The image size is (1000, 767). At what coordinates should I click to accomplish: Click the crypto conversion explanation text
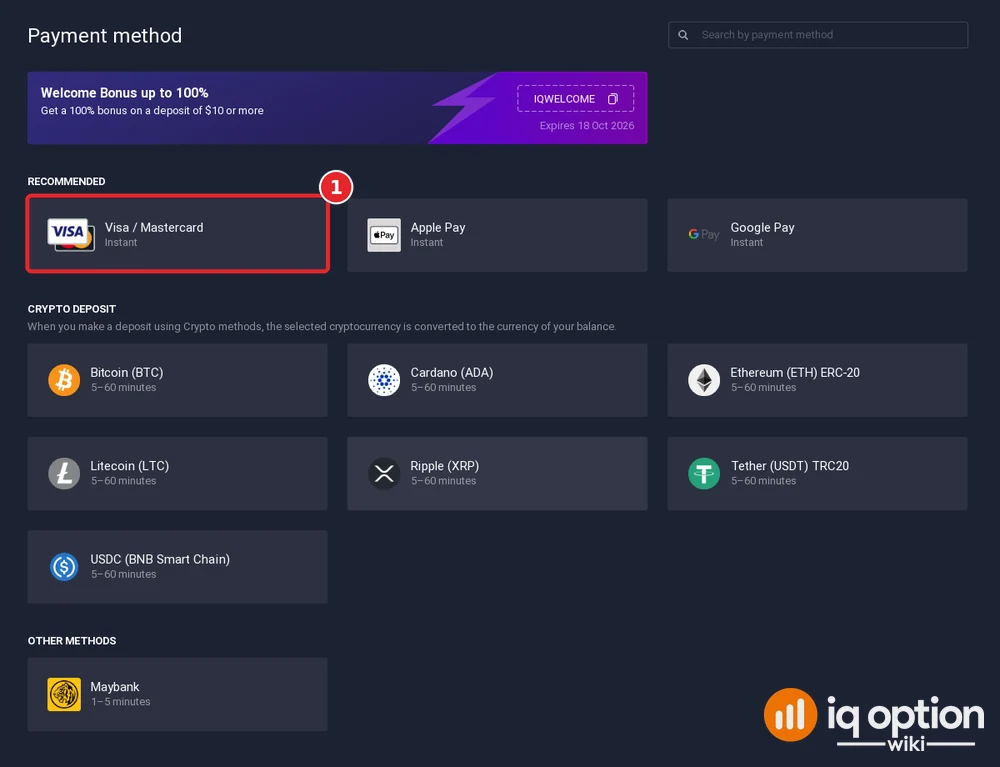click(322, 326)
